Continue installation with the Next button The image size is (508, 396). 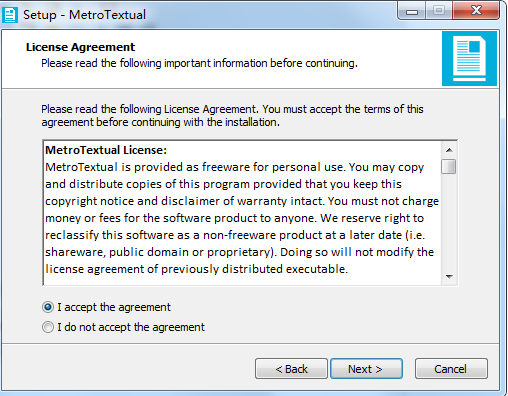pyautogui.click(x=366, y=369)
